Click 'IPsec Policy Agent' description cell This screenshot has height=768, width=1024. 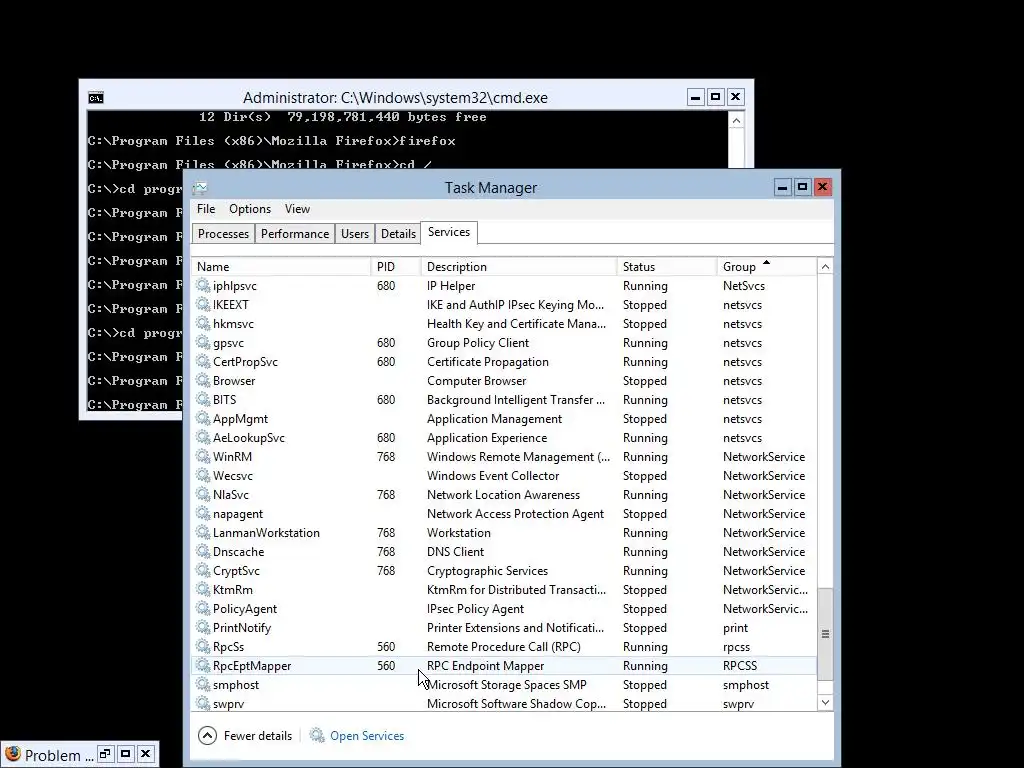(x=475, y=609)
